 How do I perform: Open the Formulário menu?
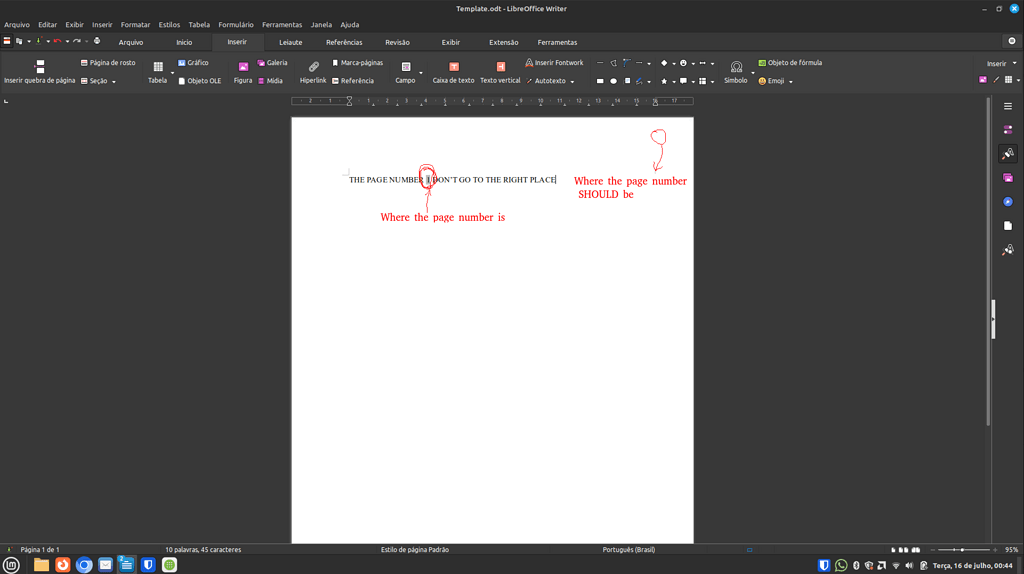236,25
